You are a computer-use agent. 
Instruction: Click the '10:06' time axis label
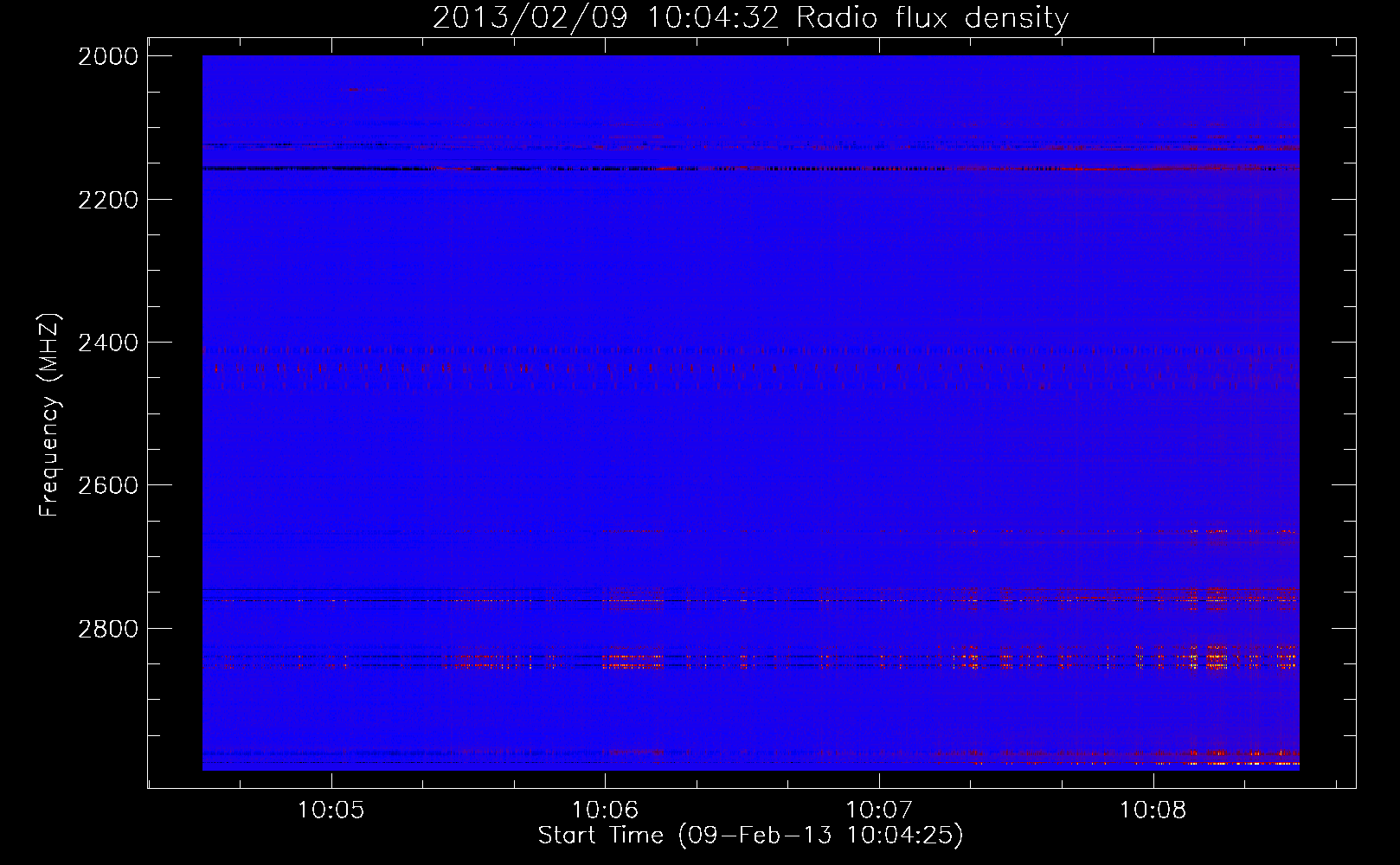click(605, 811)
